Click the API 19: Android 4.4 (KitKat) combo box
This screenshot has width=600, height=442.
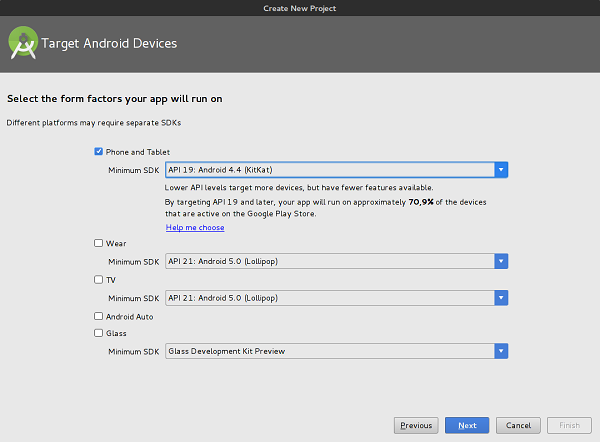tap(336, 170)
